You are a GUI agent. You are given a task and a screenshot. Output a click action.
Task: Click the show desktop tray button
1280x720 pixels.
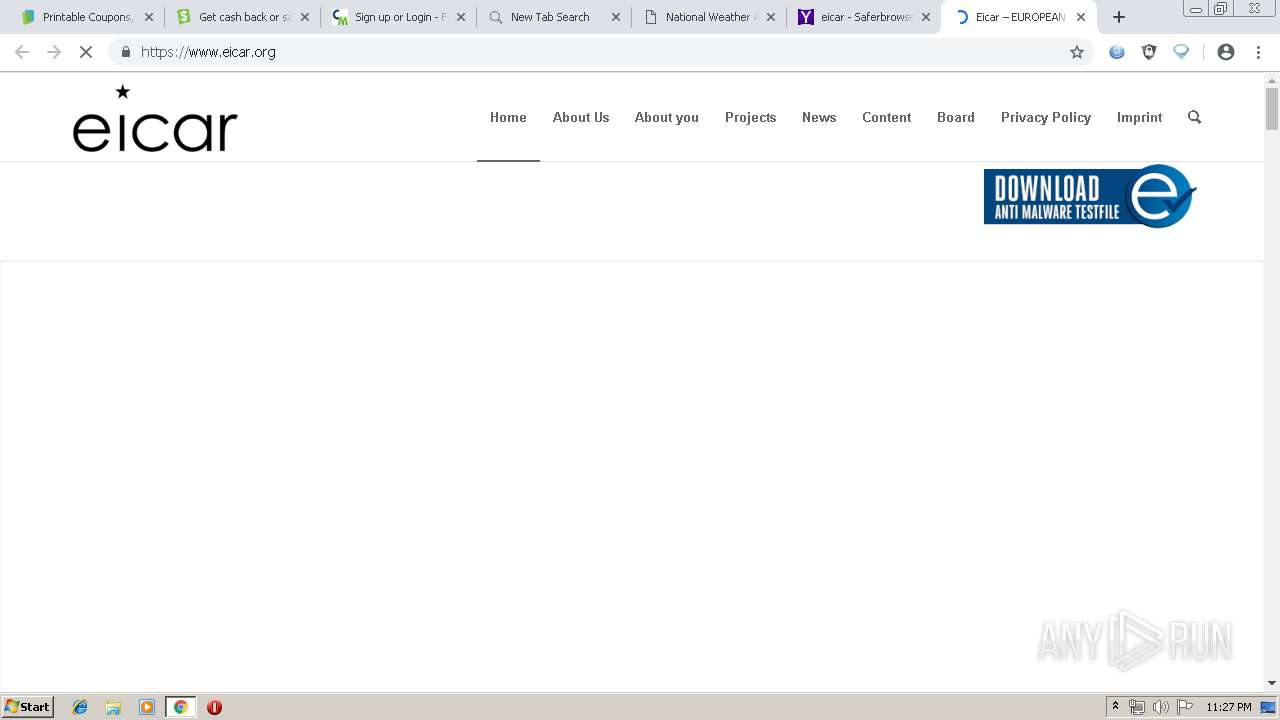1269,707
